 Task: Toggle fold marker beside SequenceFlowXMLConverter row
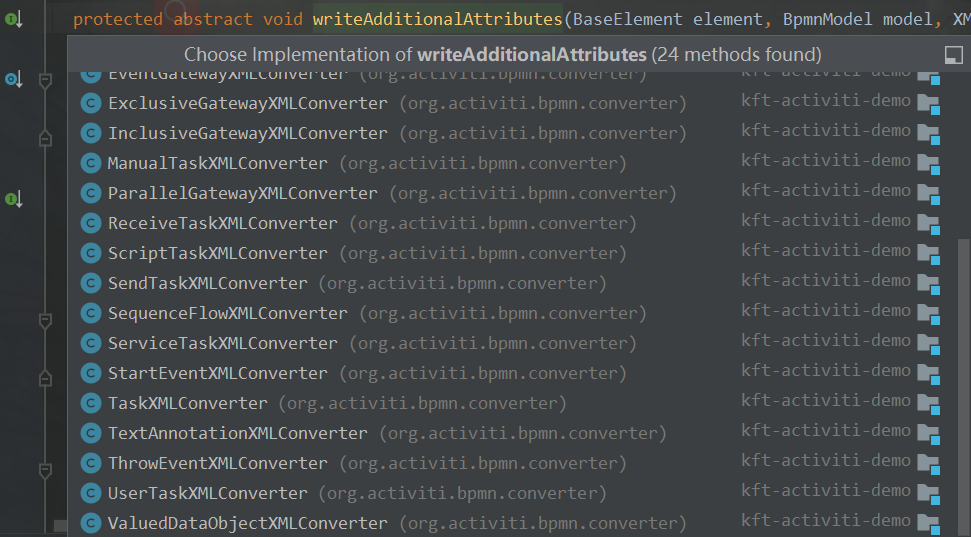tap(45, 321)
